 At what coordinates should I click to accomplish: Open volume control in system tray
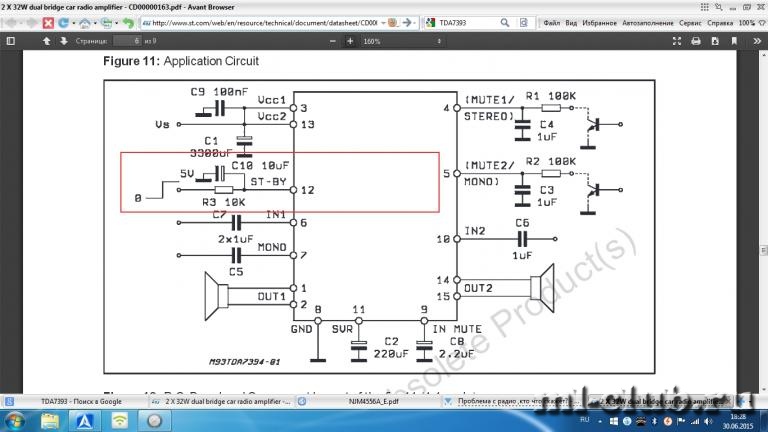coord(708,421)
